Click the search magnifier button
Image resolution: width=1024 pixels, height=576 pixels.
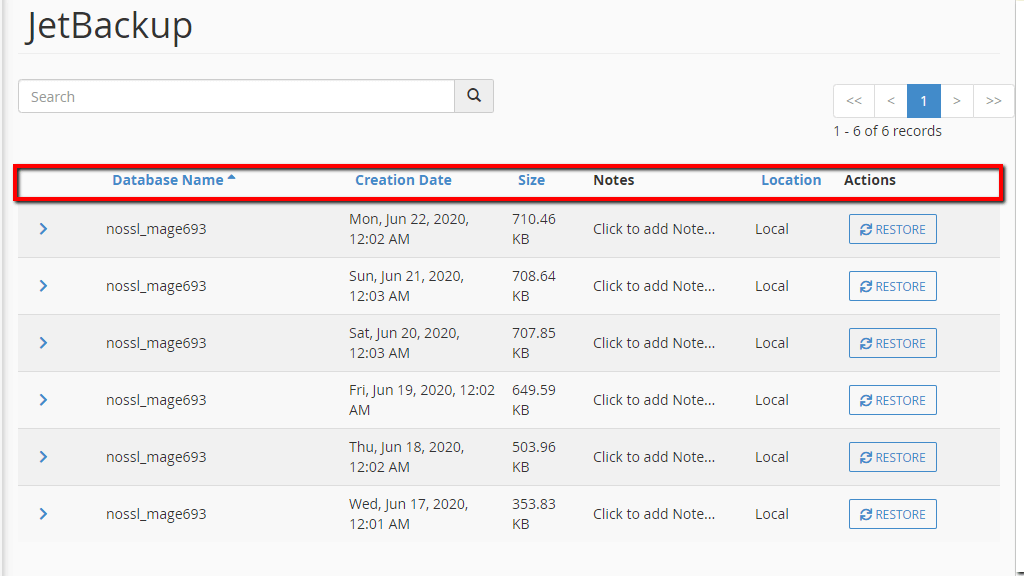pos(473,96)
